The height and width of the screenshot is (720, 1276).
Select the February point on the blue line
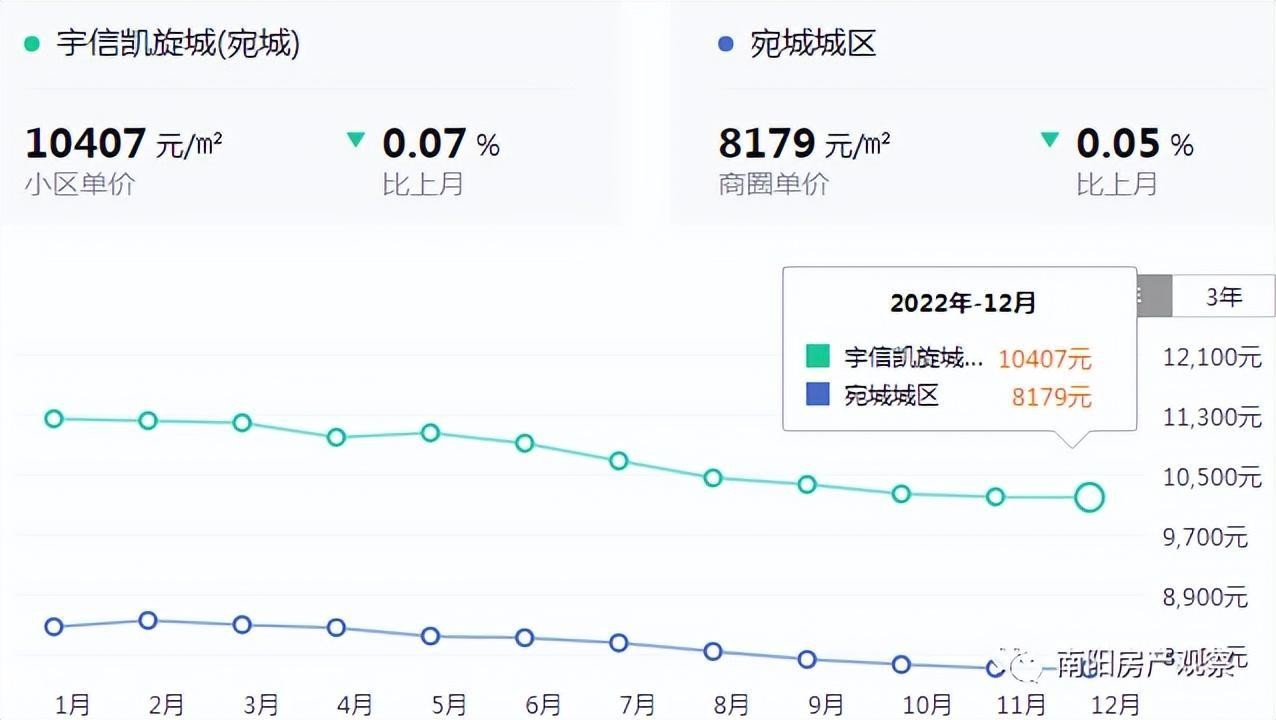148,620
